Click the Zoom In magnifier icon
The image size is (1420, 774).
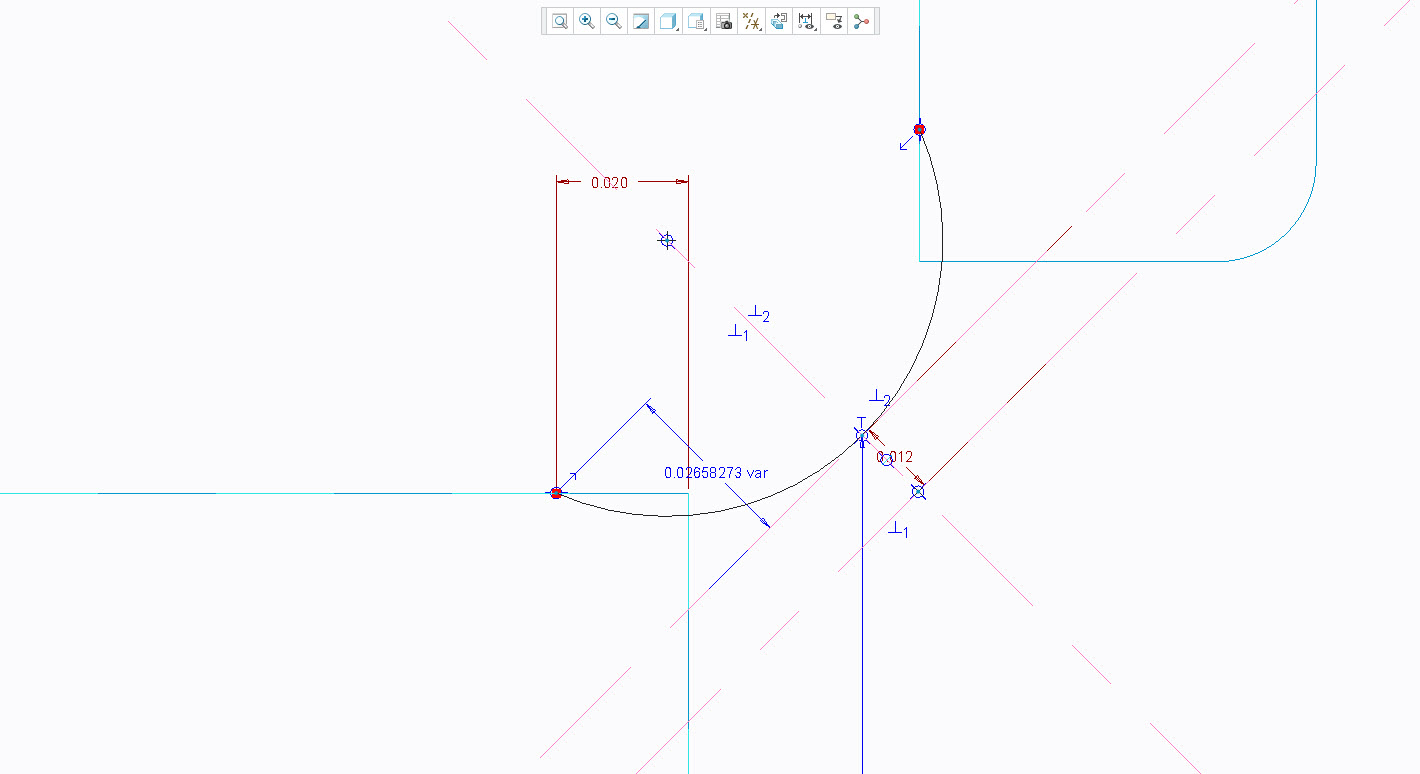point(587,21)
